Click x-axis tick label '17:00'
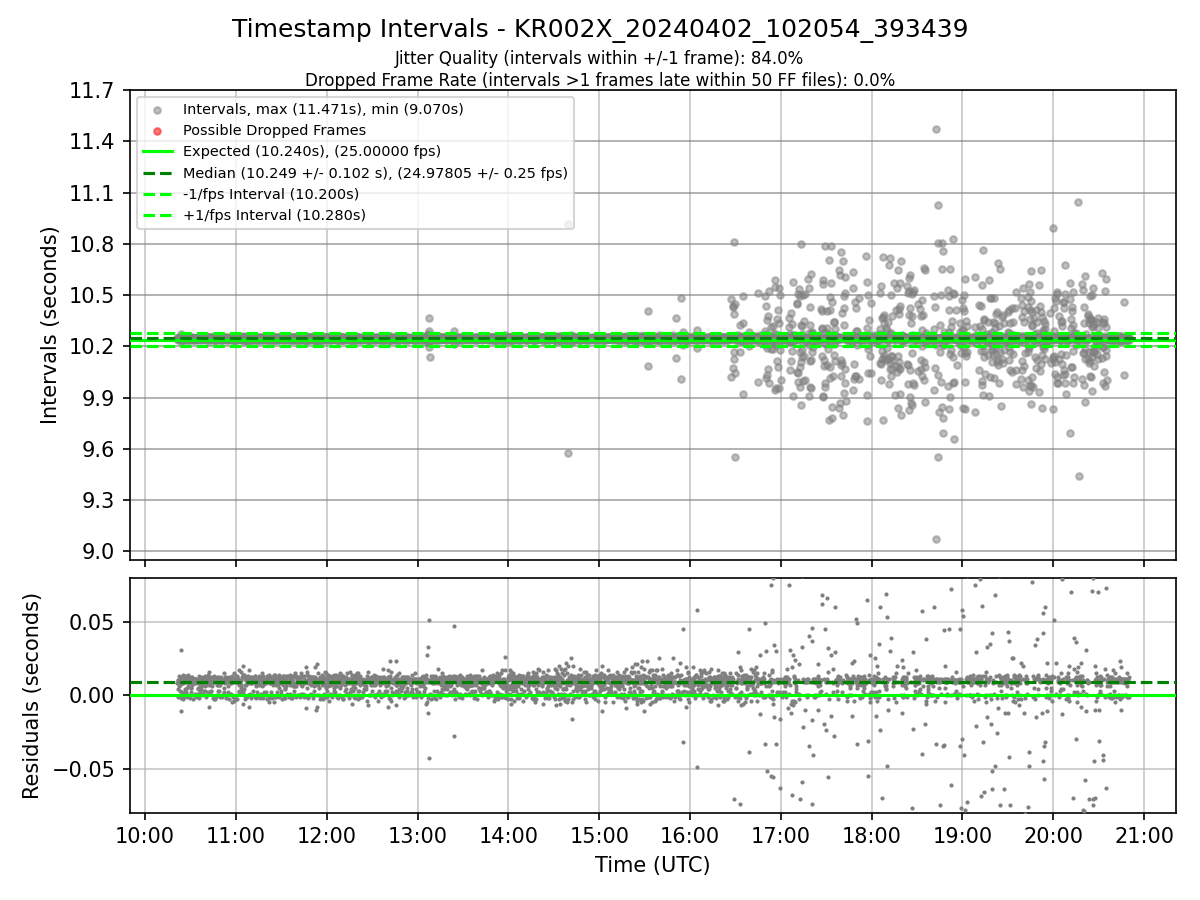 781,835
